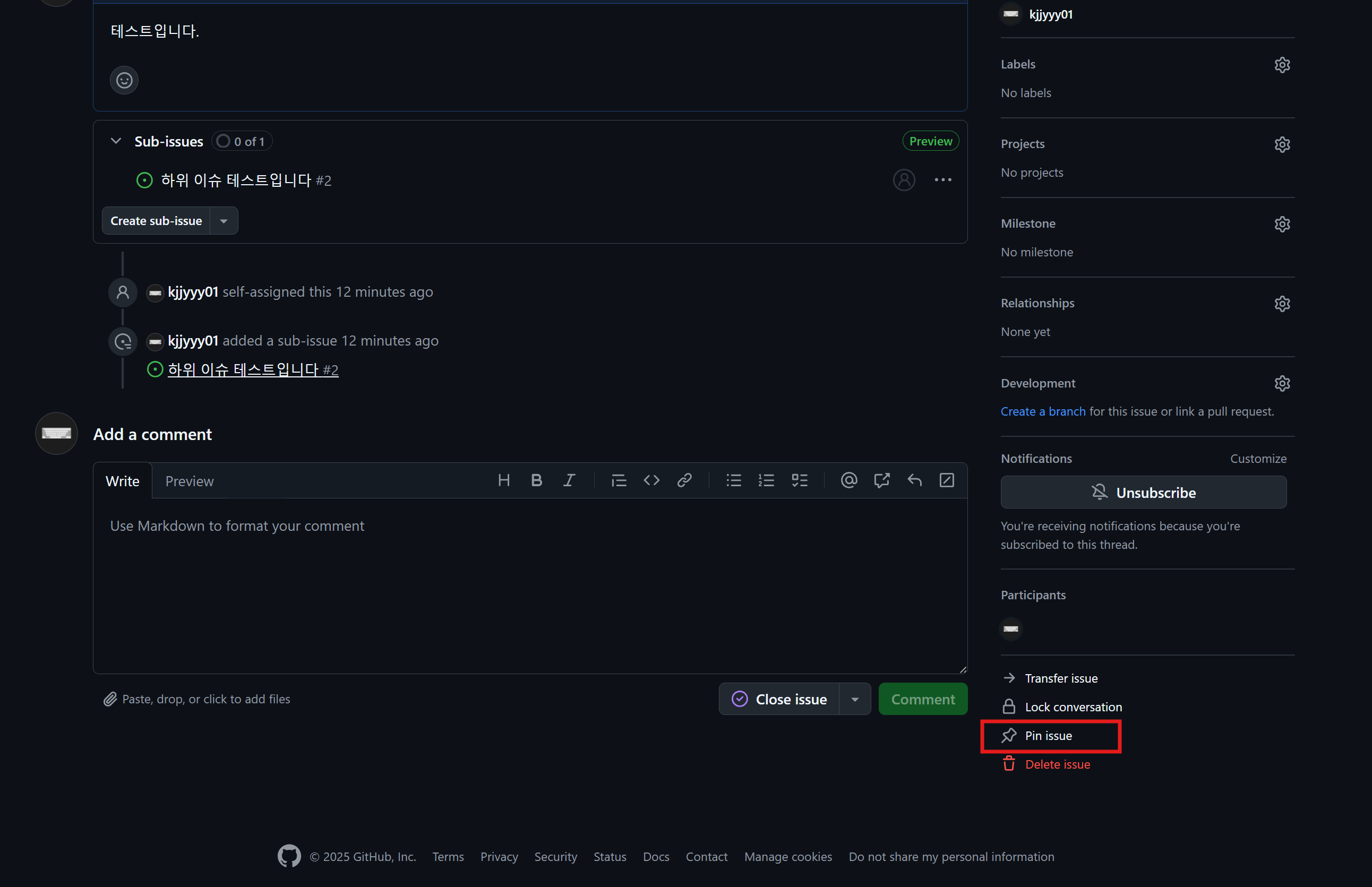Screen dimensions: 1372x887
Task: Click the mention (@) icon
Action: pos(848,480)
